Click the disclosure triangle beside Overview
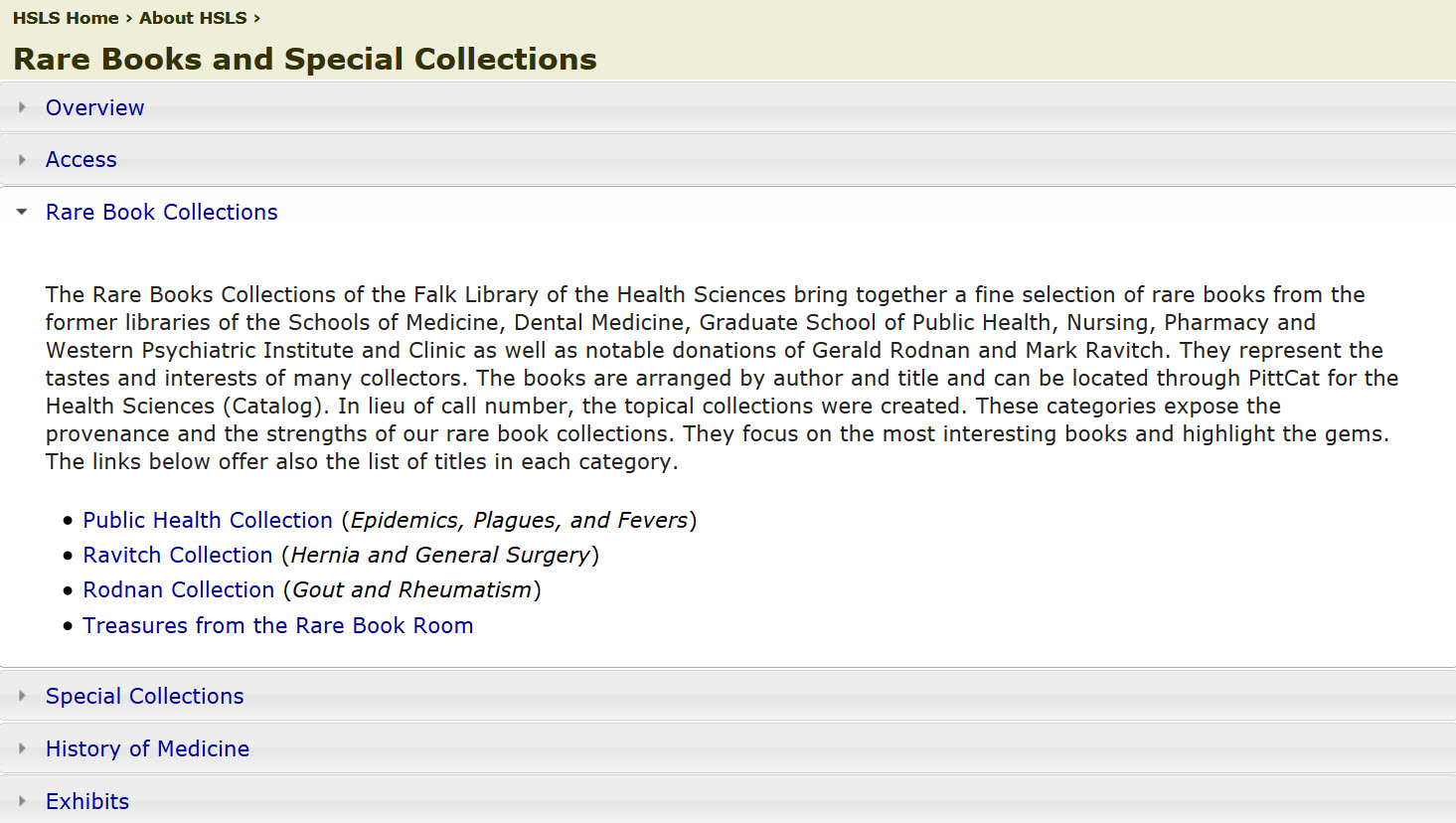The height and width of the screenshot is (823, 1456). (22, 107)
